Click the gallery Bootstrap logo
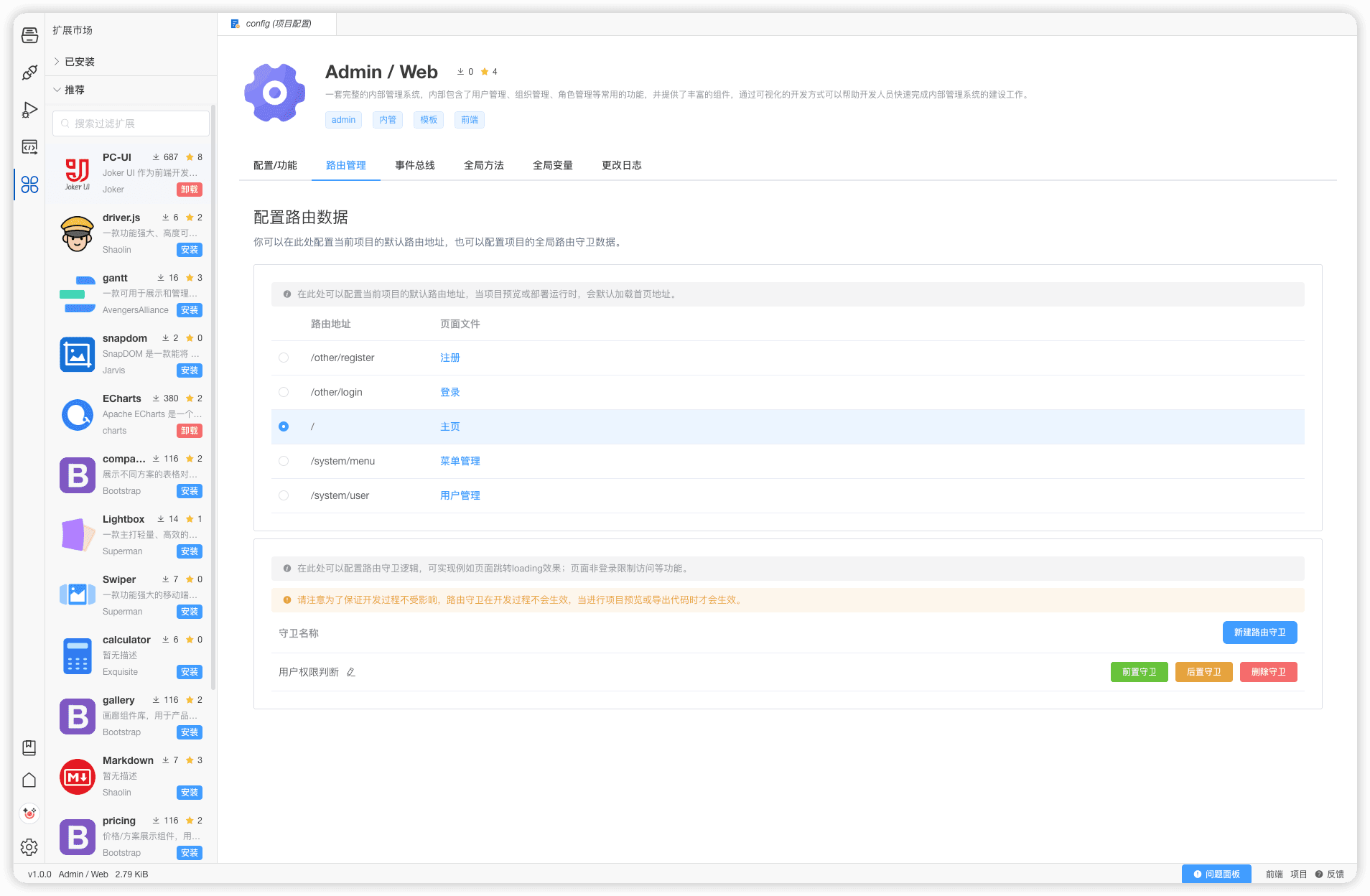Viewport: 1370px width, 896px height. (x=78, y=716)
